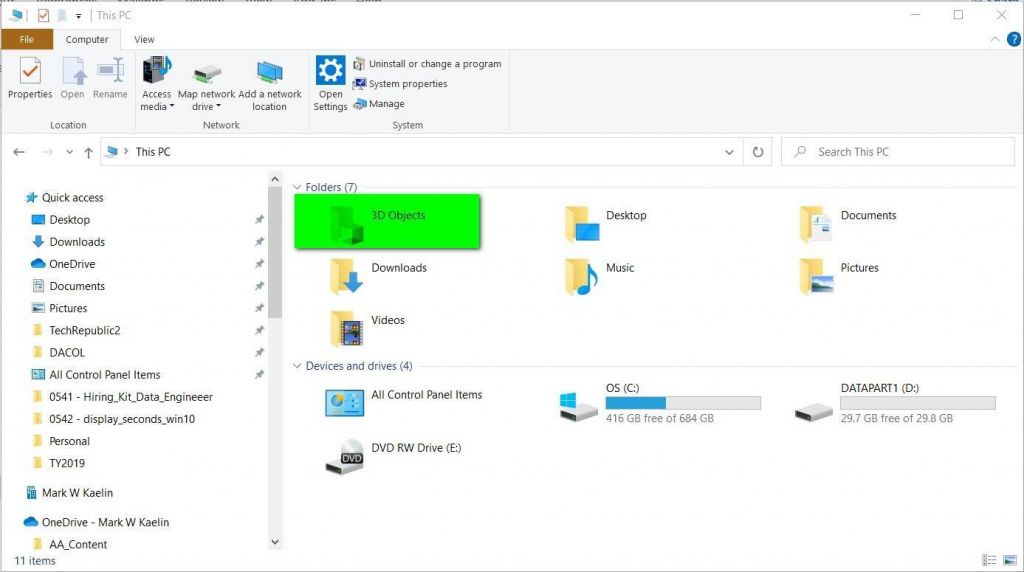Click the title bar Properties checkmark icon
This screenshot has height=572, width=1024.
43,15
